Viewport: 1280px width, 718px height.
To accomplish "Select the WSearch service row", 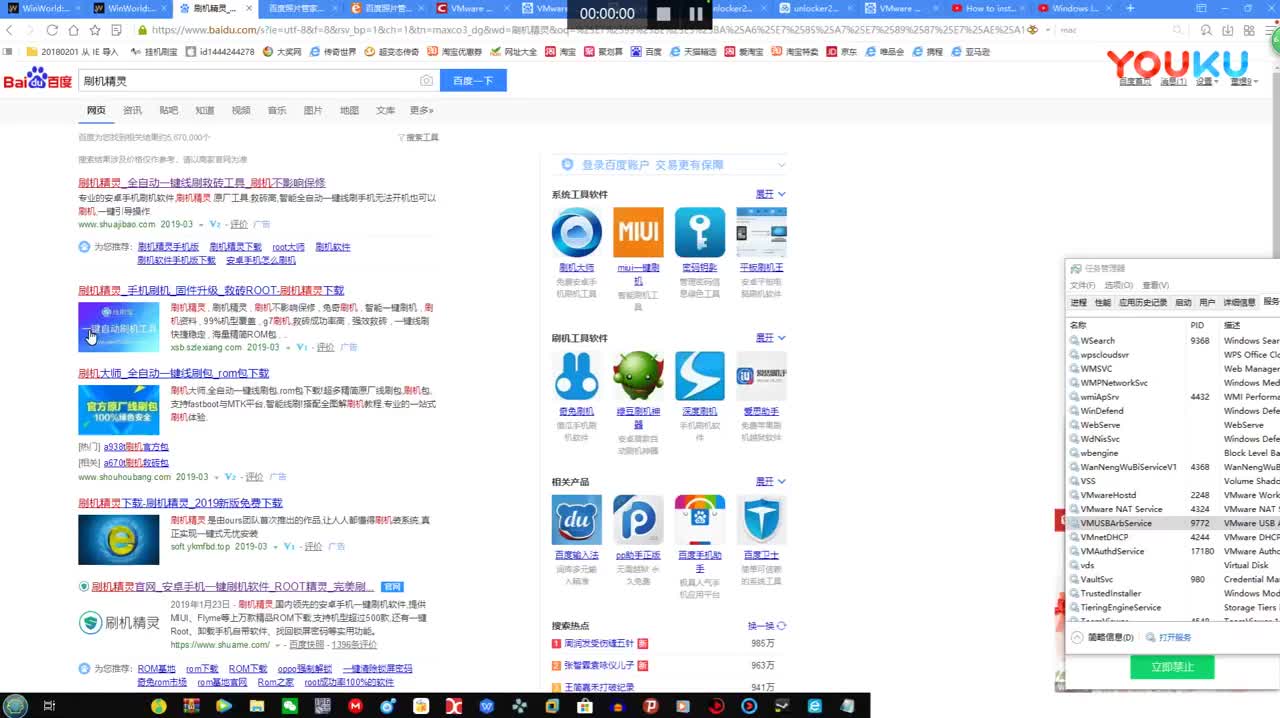I will [1174, 341].
